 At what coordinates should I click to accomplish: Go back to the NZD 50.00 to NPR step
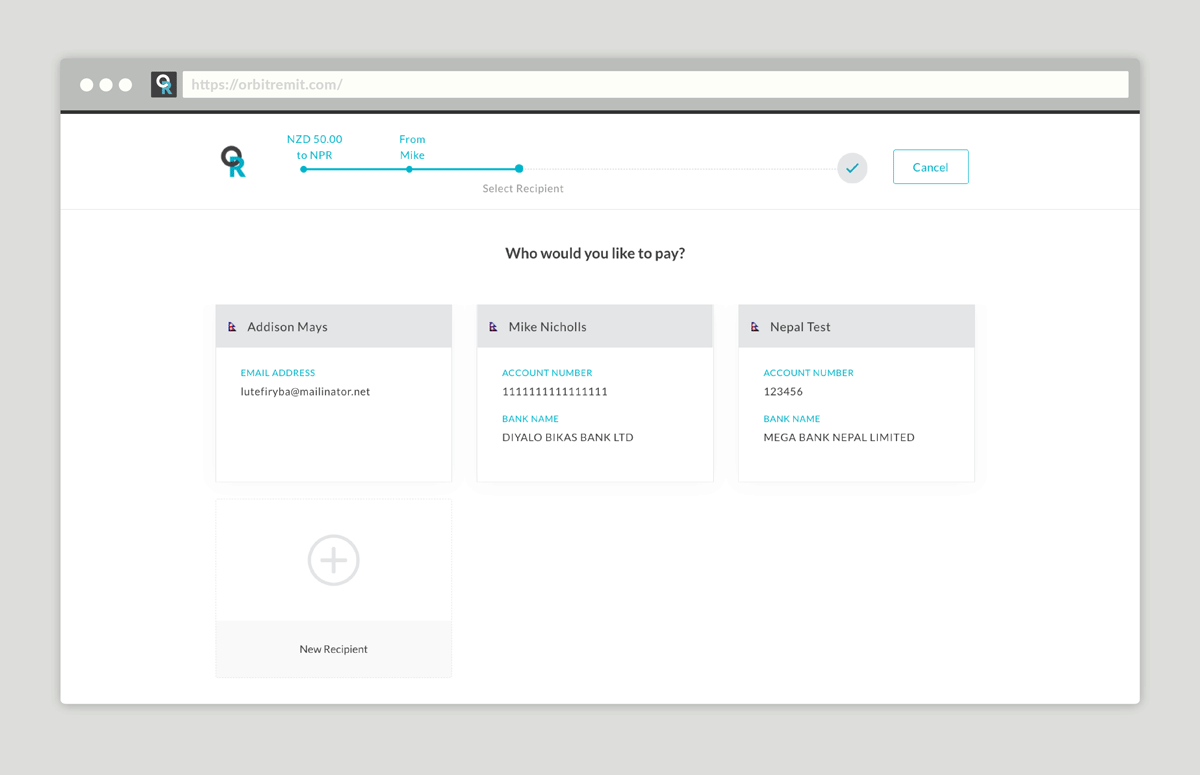click(304, 169)
